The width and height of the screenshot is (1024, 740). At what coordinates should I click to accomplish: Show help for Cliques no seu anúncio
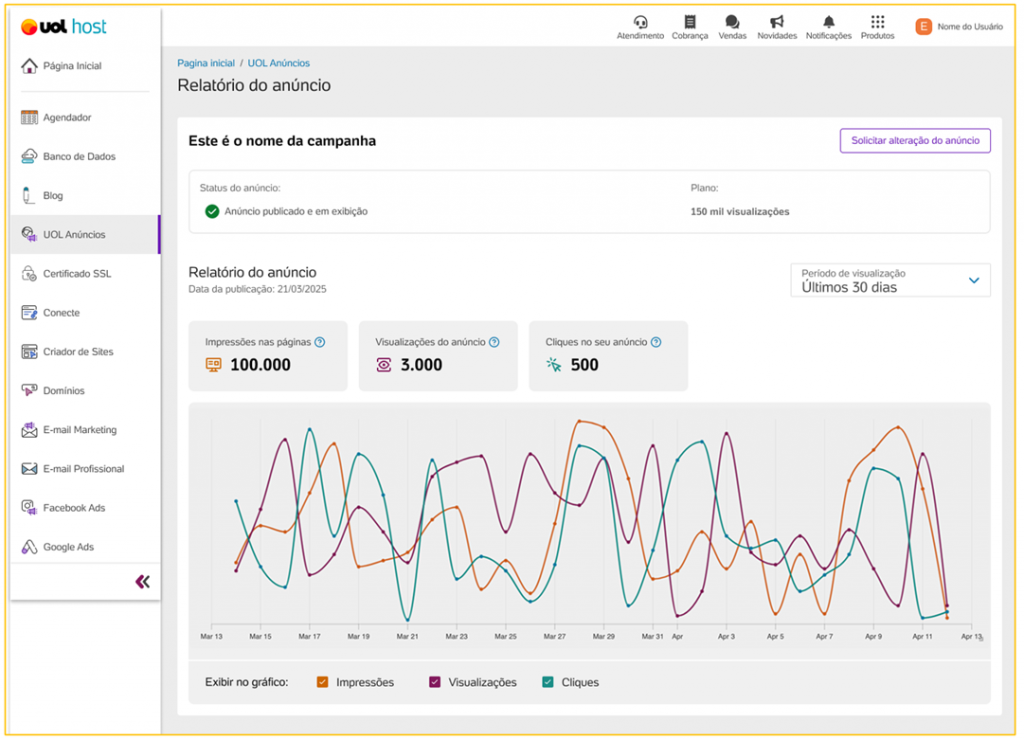click(x=656, y=342)
